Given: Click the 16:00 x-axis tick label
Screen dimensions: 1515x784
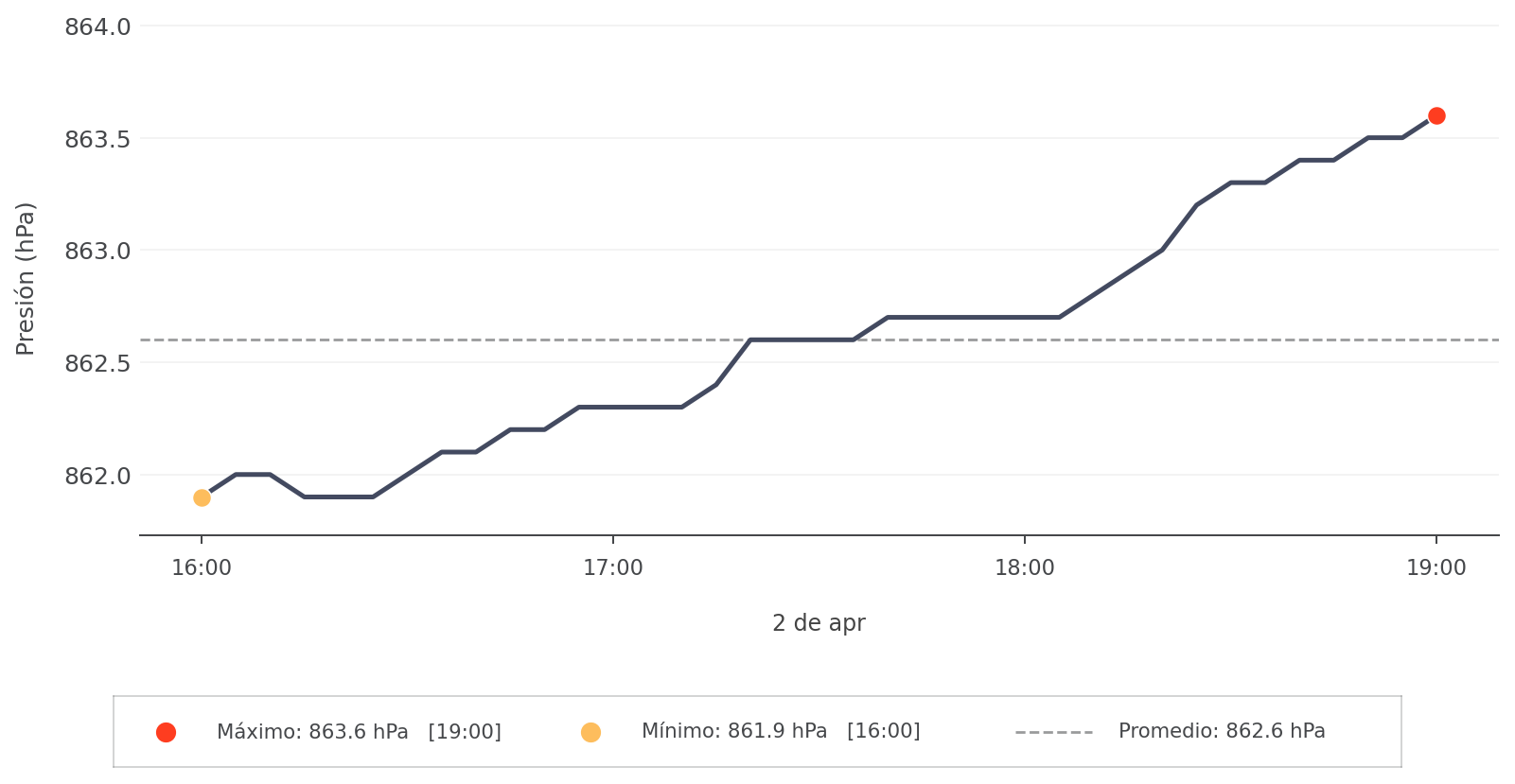Looking at the screenshot, I should (202, 568).
